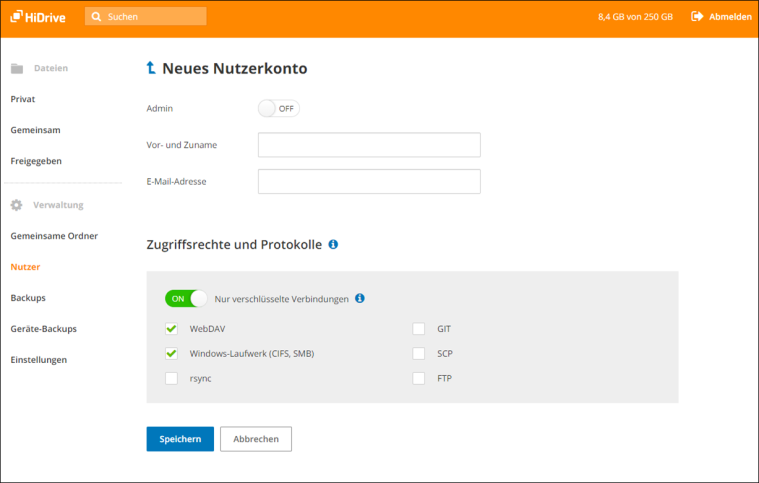Click the WebDAV label
Viewport: 759px width, 483px height.
pos(207,329)
